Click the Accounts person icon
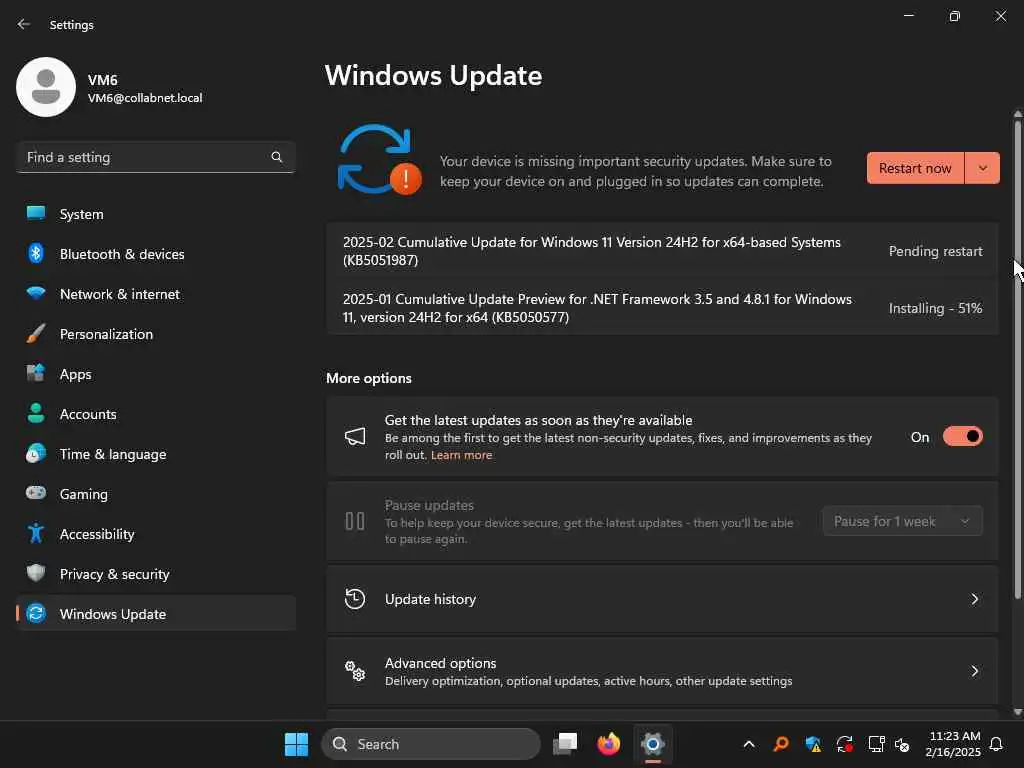 (36, 413)
